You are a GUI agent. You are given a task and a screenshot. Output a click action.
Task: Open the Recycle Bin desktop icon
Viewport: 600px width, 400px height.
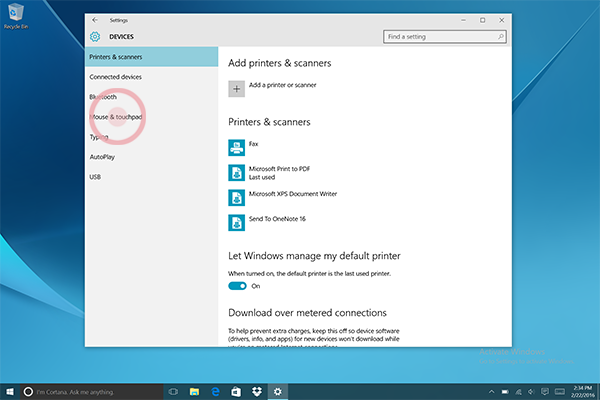(x=16, y=16)
